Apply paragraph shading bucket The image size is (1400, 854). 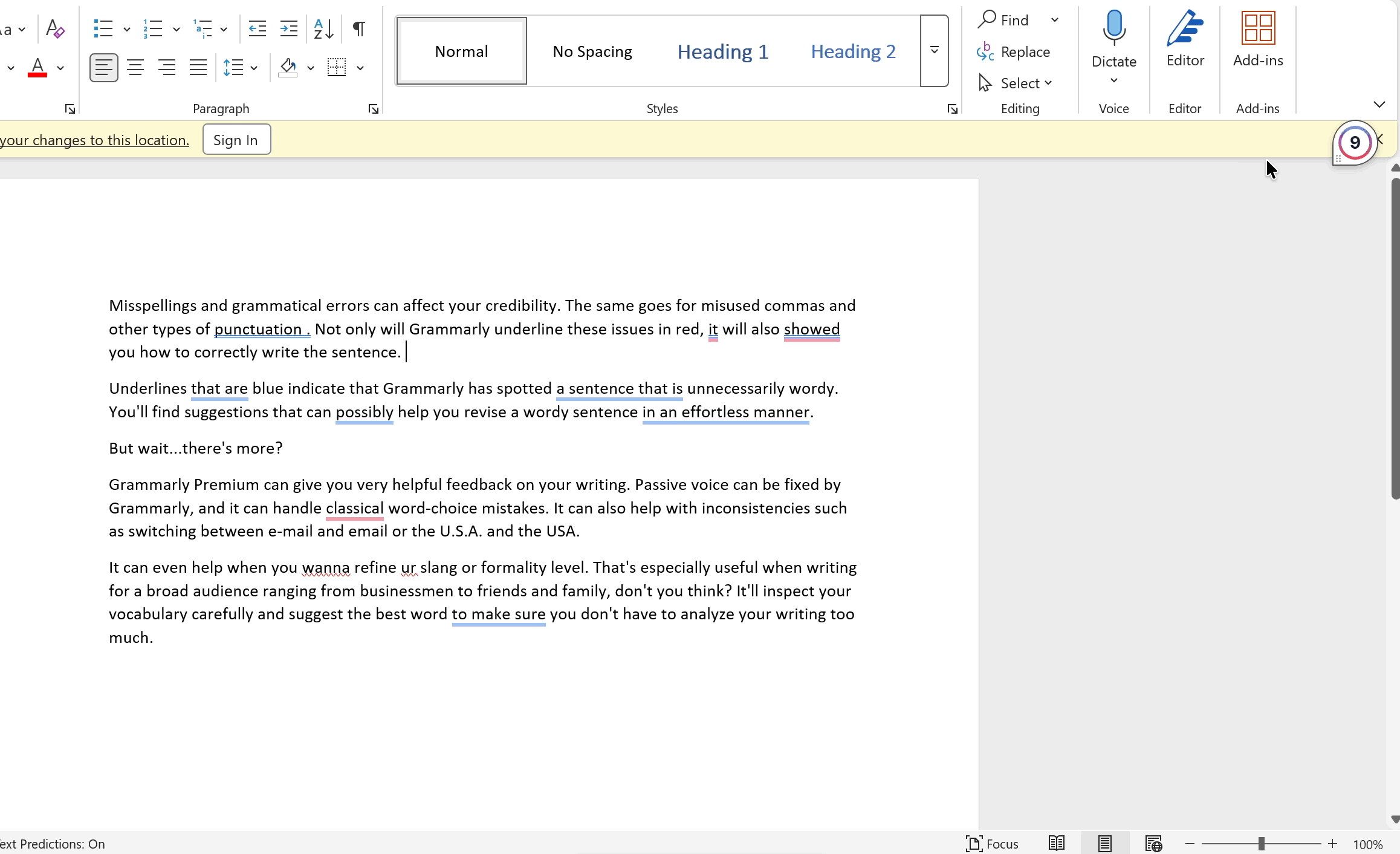288,67
